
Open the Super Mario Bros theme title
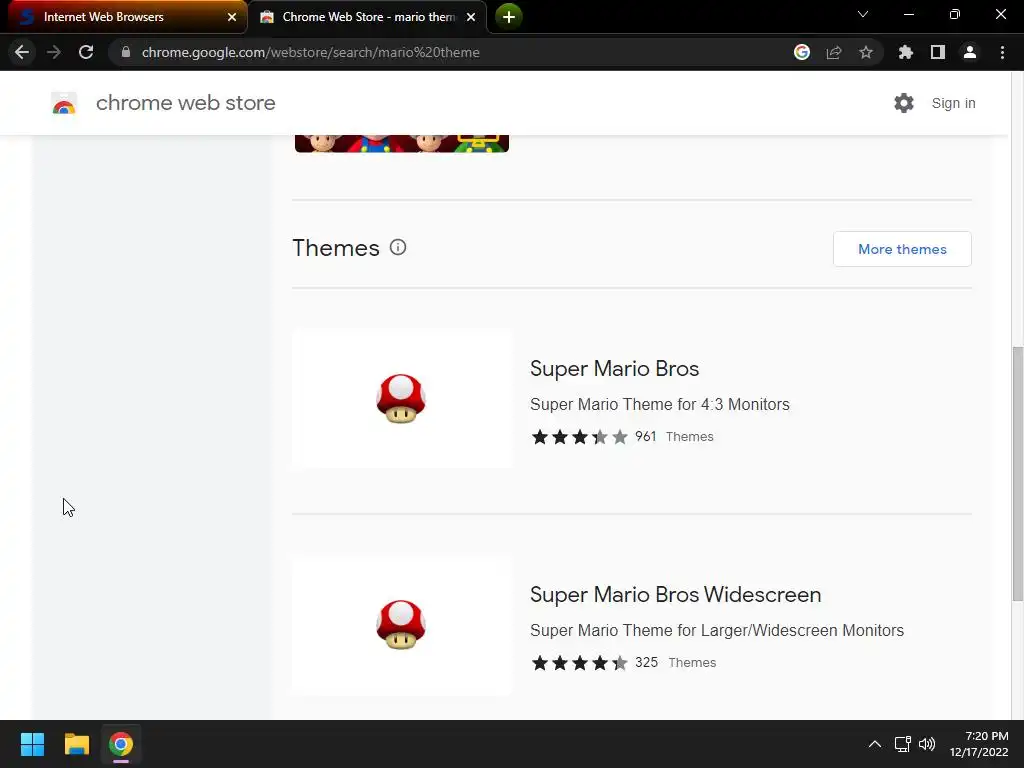pyautogui.click(x=615, y=368)
